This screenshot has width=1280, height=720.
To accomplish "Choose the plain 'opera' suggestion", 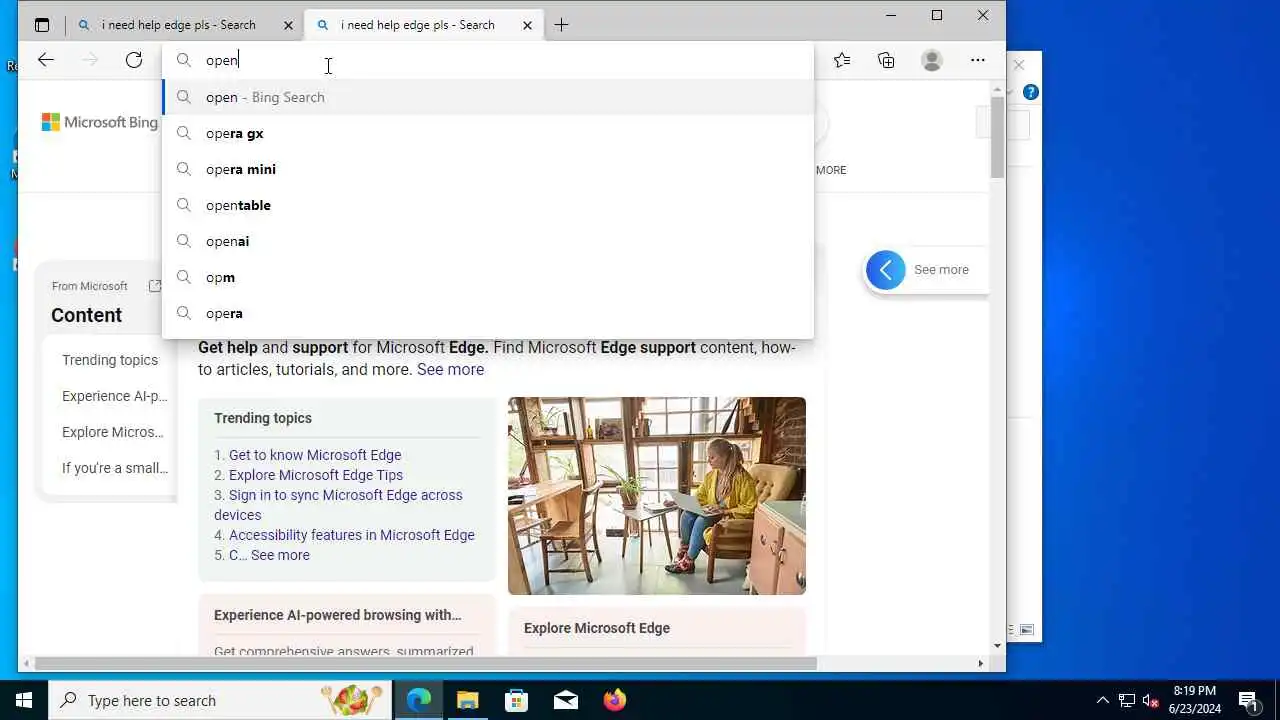I will (x=488, y=313).
